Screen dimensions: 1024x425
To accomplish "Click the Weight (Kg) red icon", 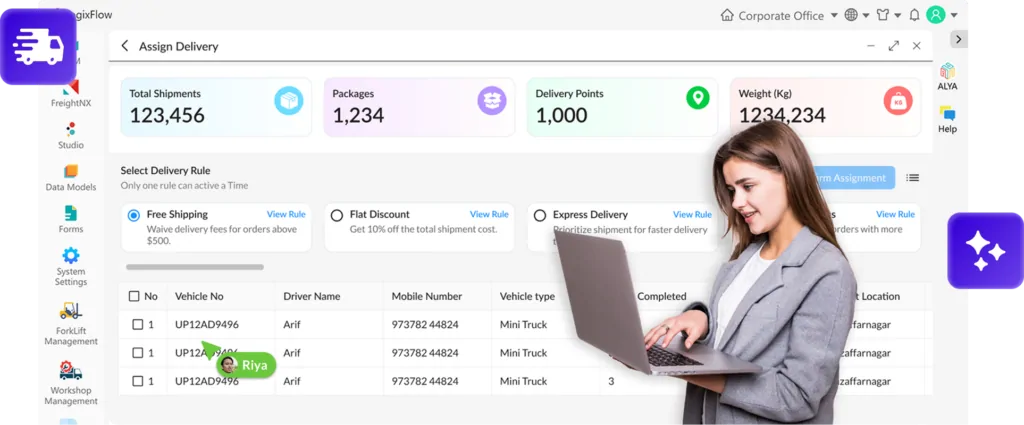I will 898,101.
